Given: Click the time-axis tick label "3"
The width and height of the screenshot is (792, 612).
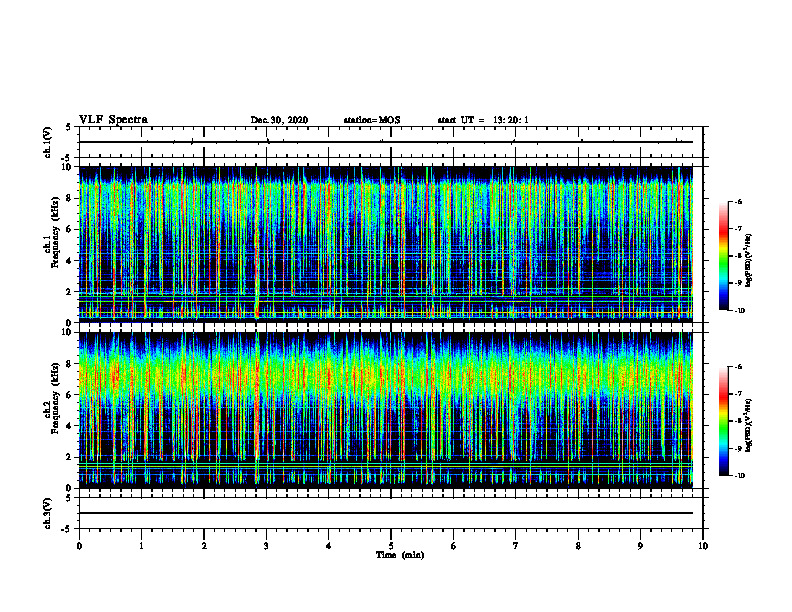Looking at the screenshot, I should click(x=266, y=546).
